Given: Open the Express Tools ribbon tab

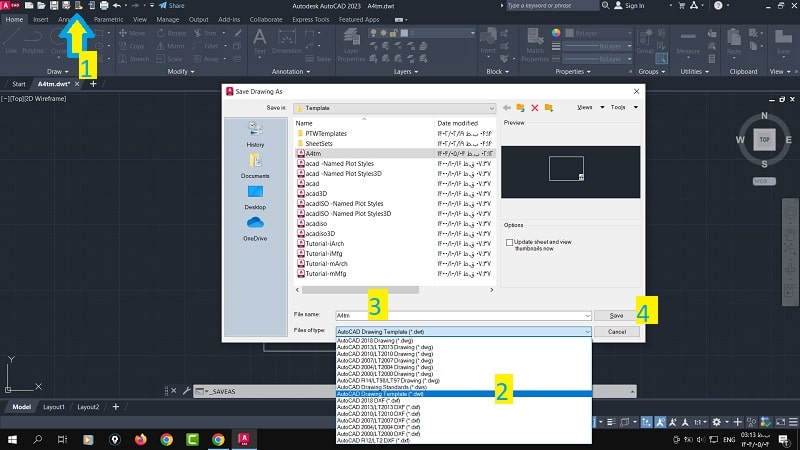Looking at the screenshot, I should [311, 19].
